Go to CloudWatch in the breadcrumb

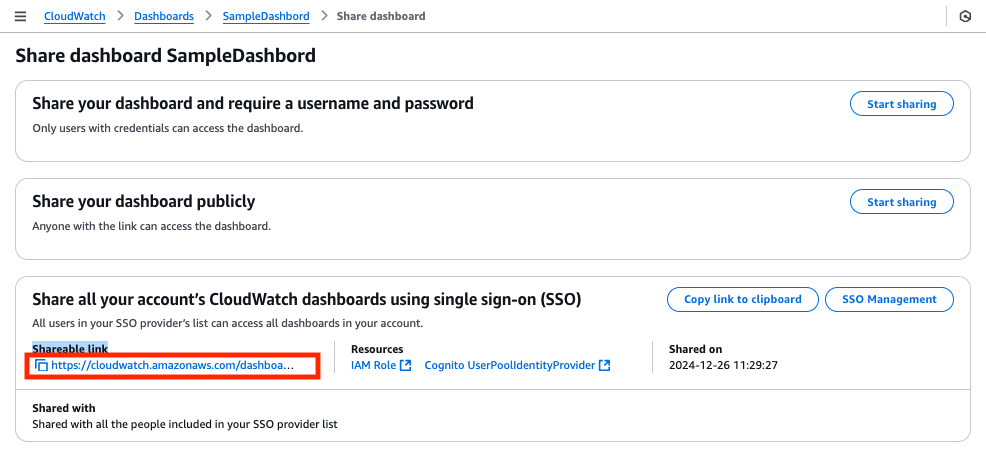click(75, 16)
